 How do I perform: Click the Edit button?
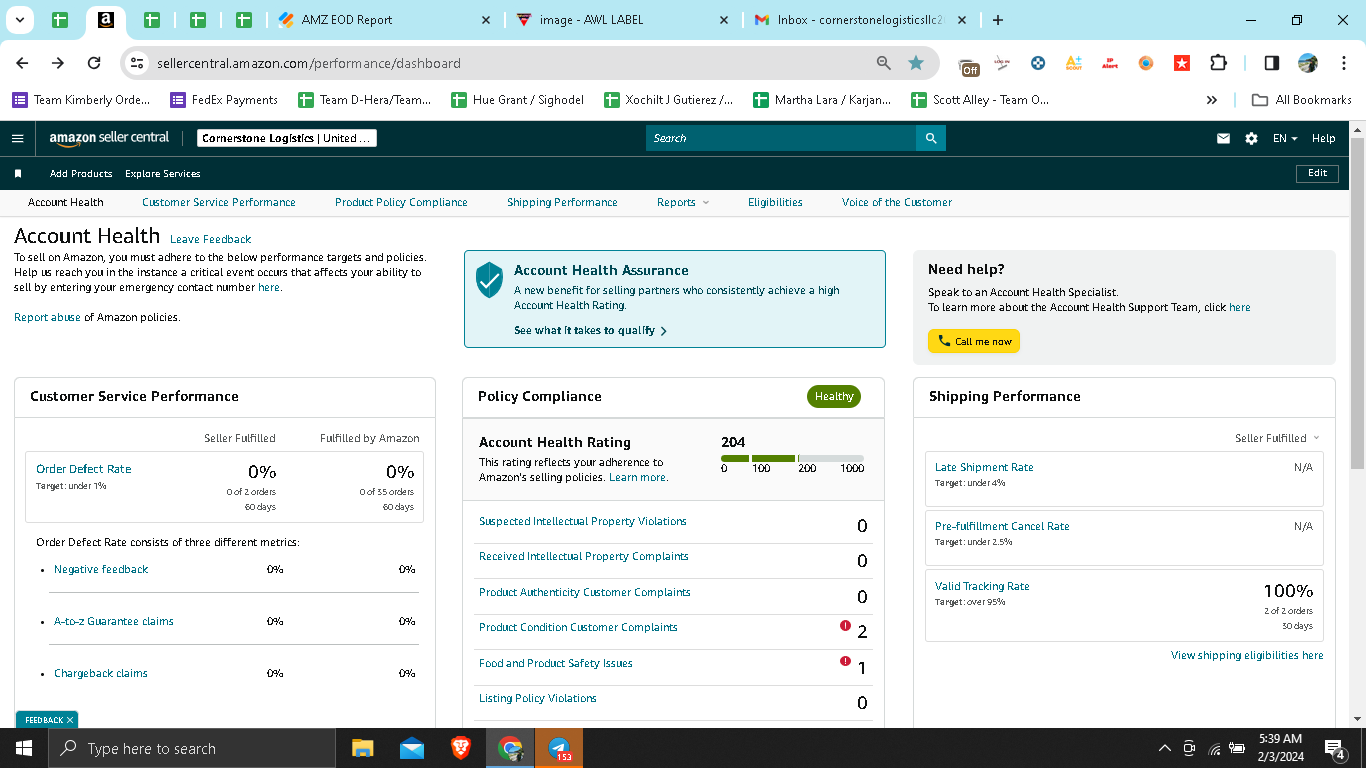point(1317,173)
